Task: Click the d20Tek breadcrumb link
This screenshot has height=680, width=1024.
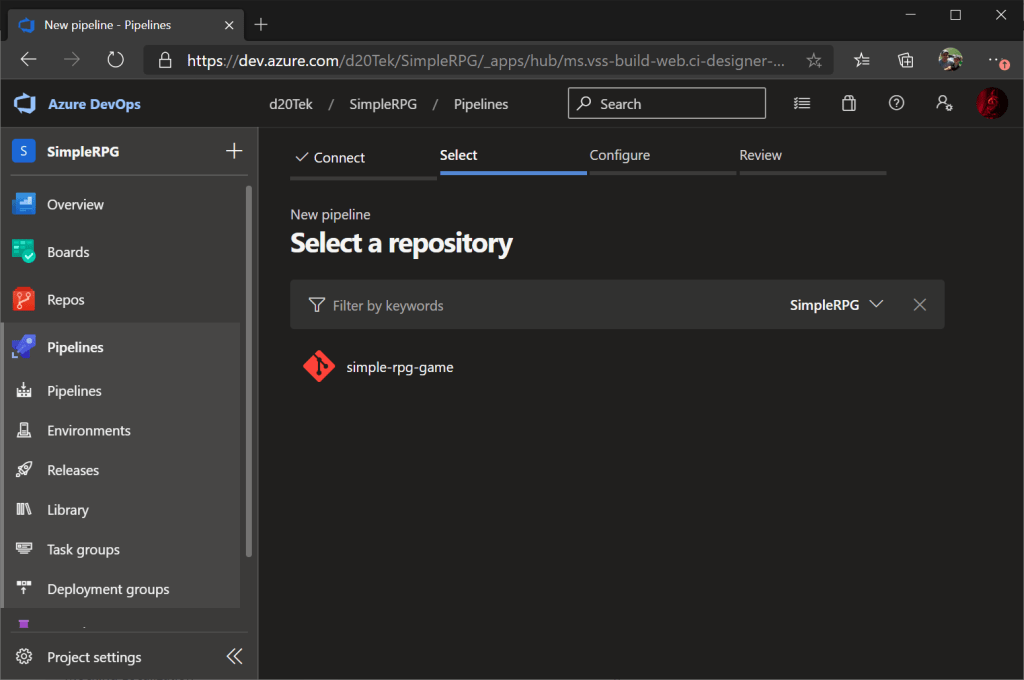Action: 291,104
